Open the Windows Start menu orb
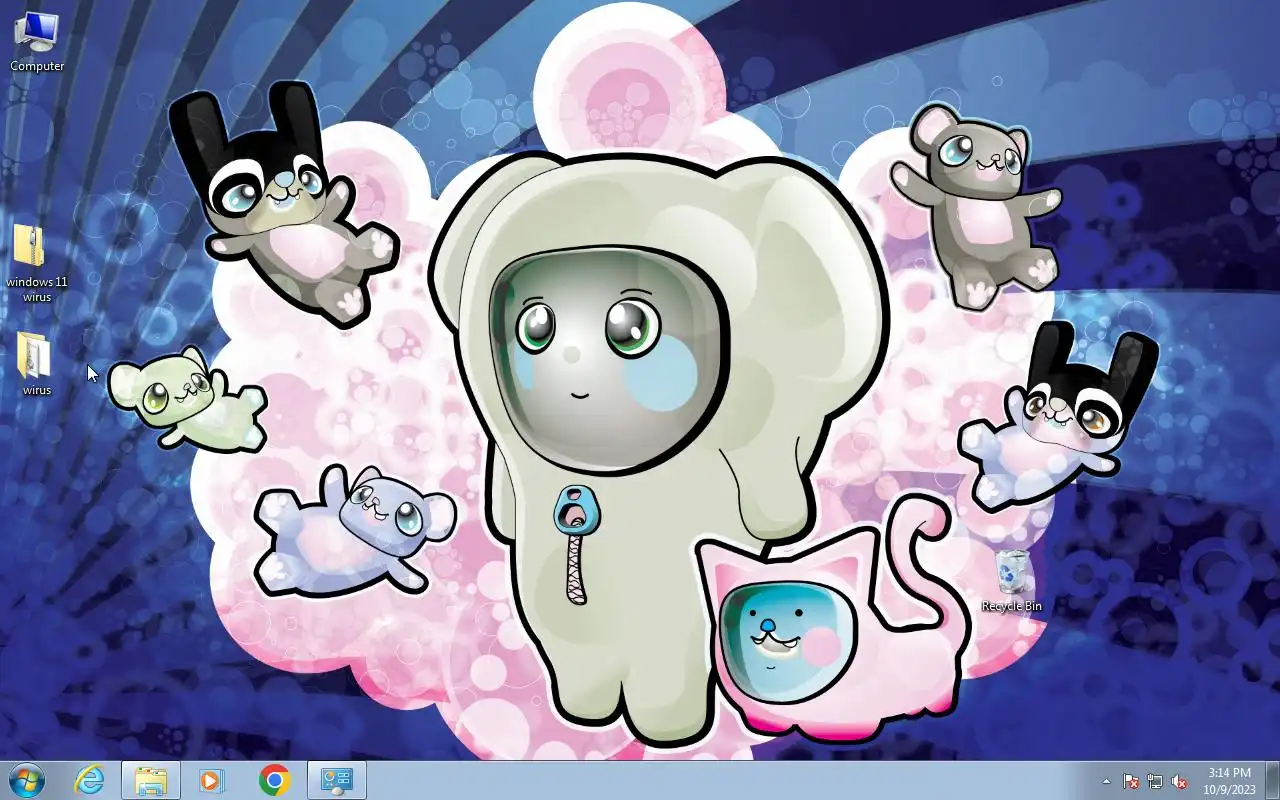1280x800 pixels. 27,780
